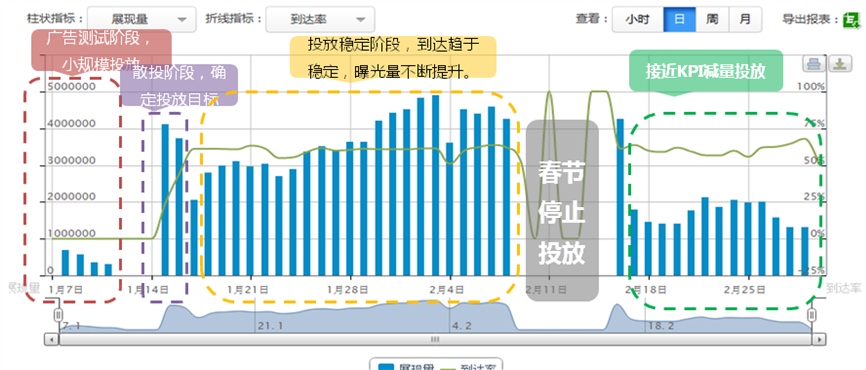
Task: Click the scrollbar left arrow
Action: [51, 339]
